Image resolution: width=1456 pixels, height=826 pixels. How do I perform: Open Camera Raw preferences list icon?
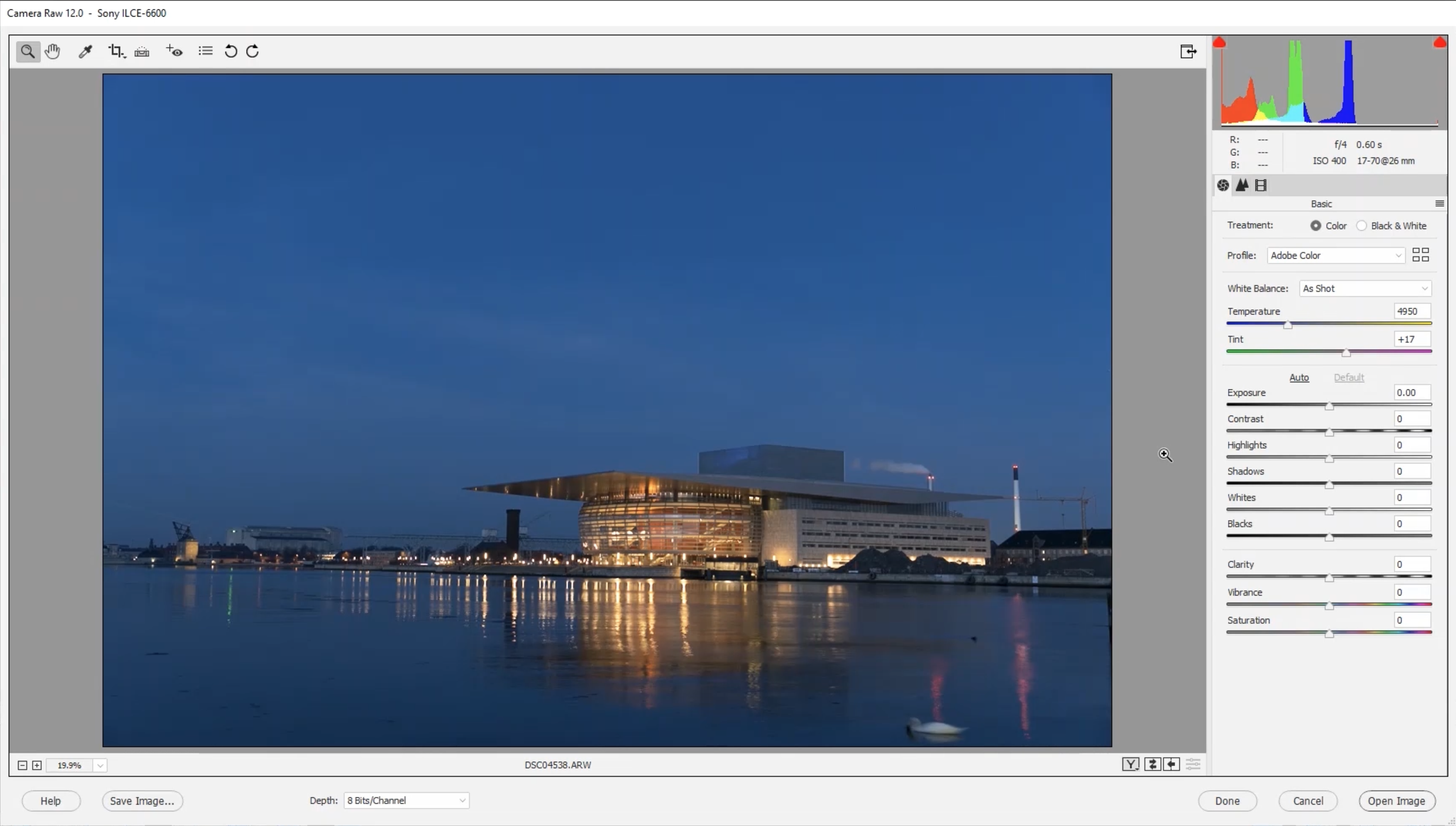point(205,52)
